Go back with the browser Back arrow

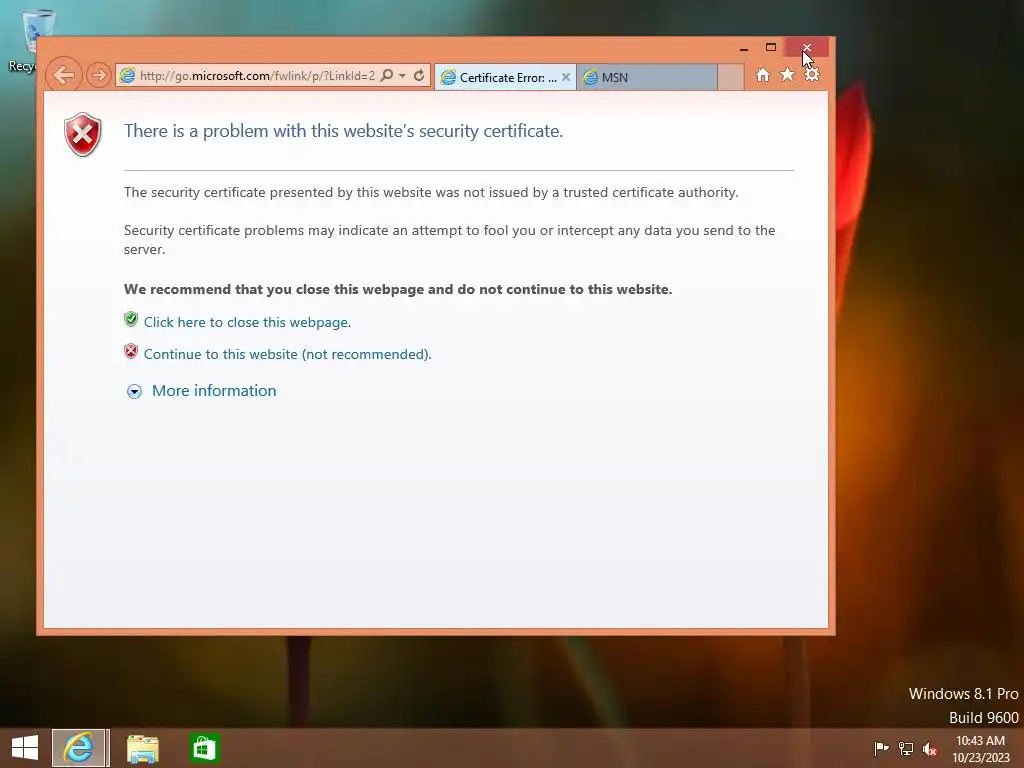(64, 75)
